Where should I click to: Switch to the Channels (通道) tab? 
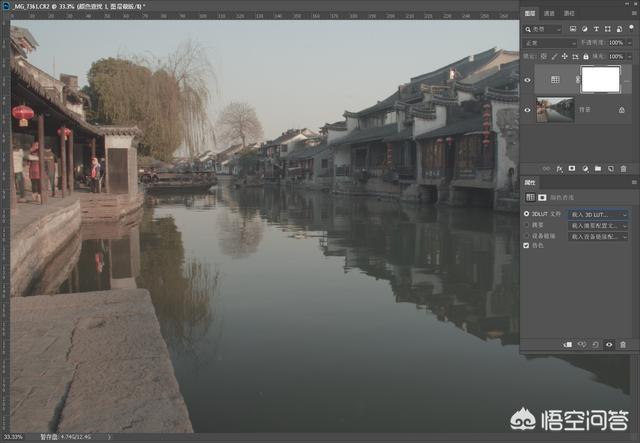click(549, 13)
